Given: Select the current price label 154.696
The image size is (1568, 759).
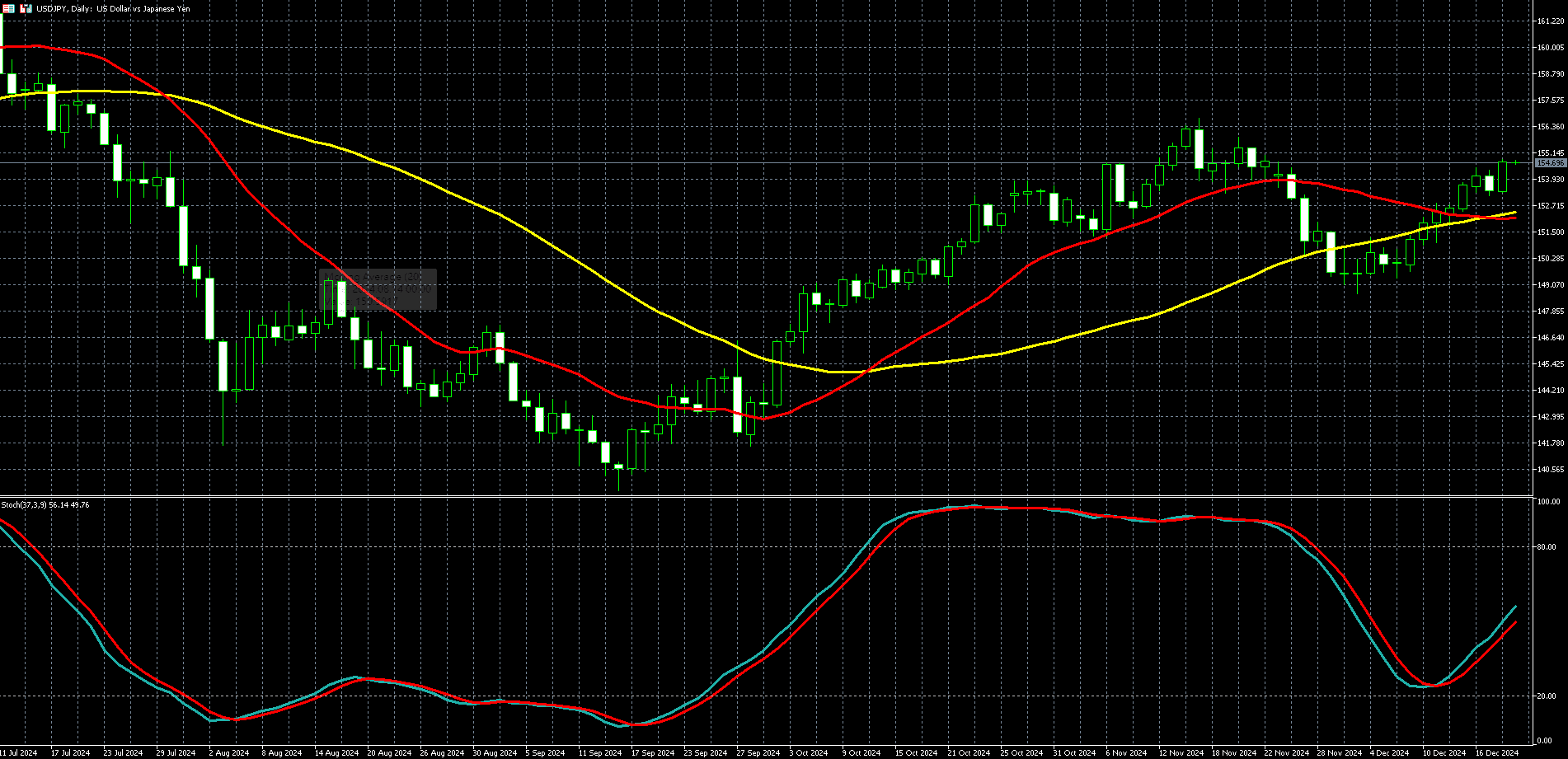Looking at the screenshot, I should pyautogui.click(x=1550, y=163).
